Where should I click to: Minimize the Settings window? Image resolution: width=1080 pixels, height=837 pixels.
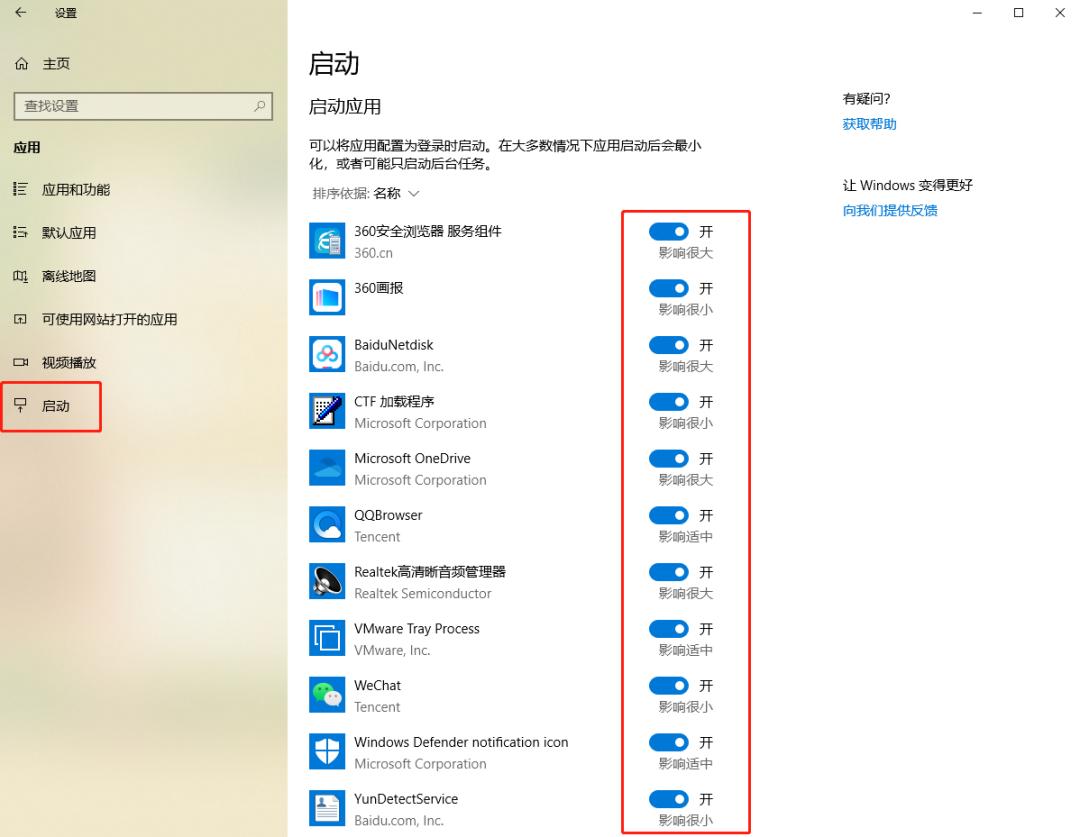point(977,12)
